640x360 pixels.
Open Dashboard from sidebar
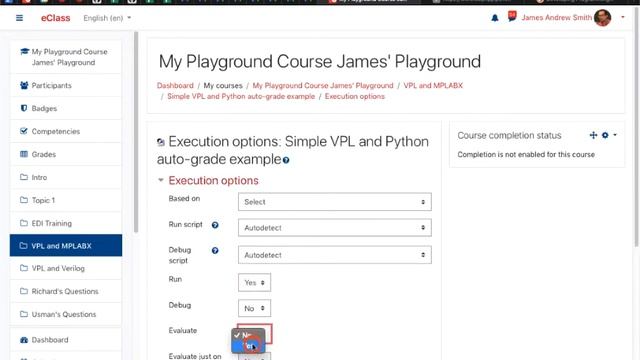[66, 340]
